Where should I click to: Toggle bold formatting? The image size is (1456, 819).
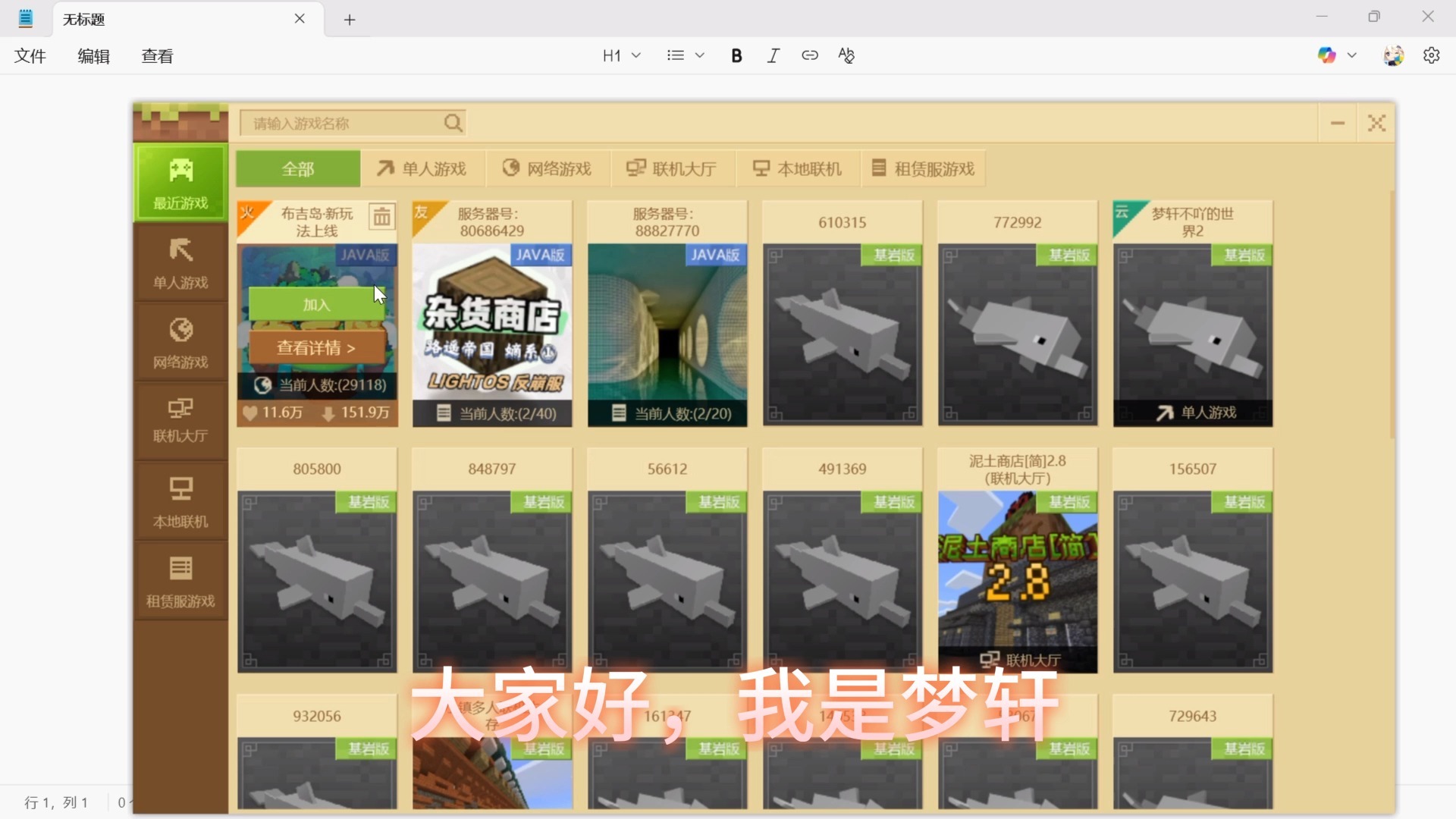pyautogui.click(x=736, y=55)
